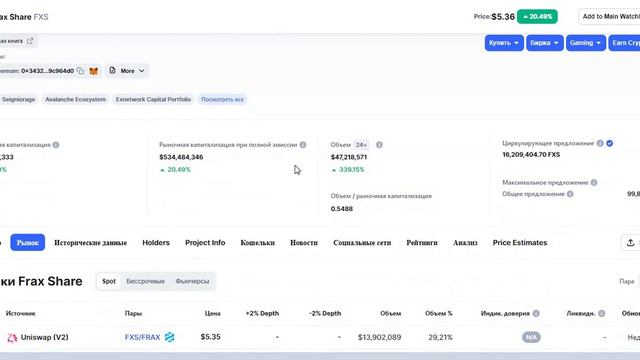Open the Кошельки tab
This screenshot has height=360, width=640.
[x=258, y=243]
